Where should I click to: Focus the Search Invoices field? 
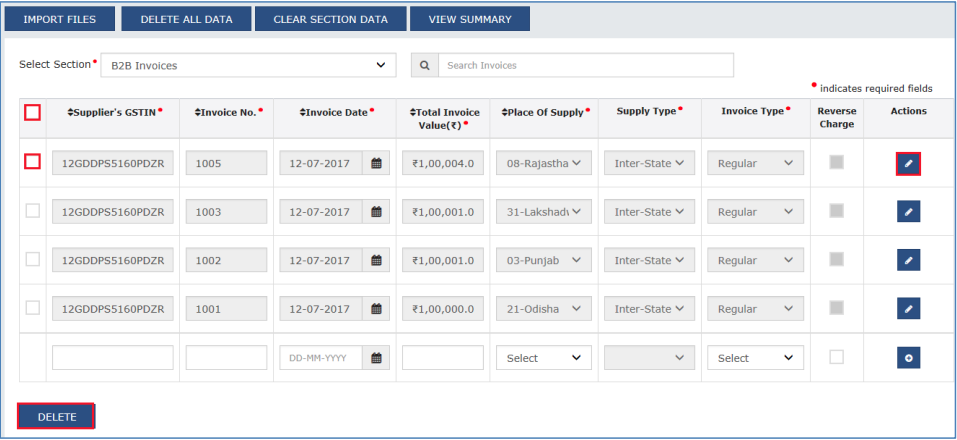[586, 65]
